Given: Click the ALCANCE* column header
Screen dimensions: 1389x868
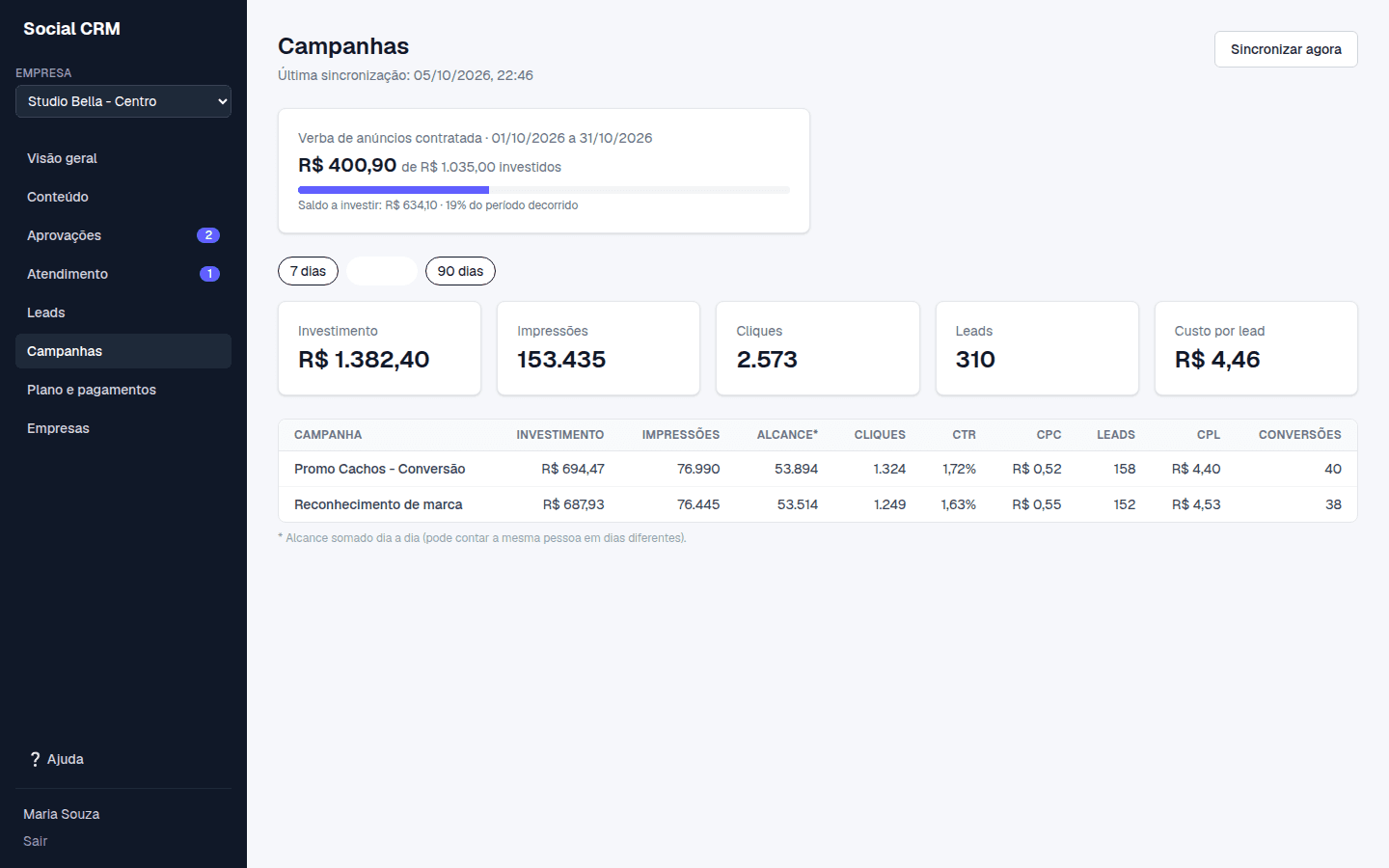Looking at the screenshot, I should click(x=787, y=435).
